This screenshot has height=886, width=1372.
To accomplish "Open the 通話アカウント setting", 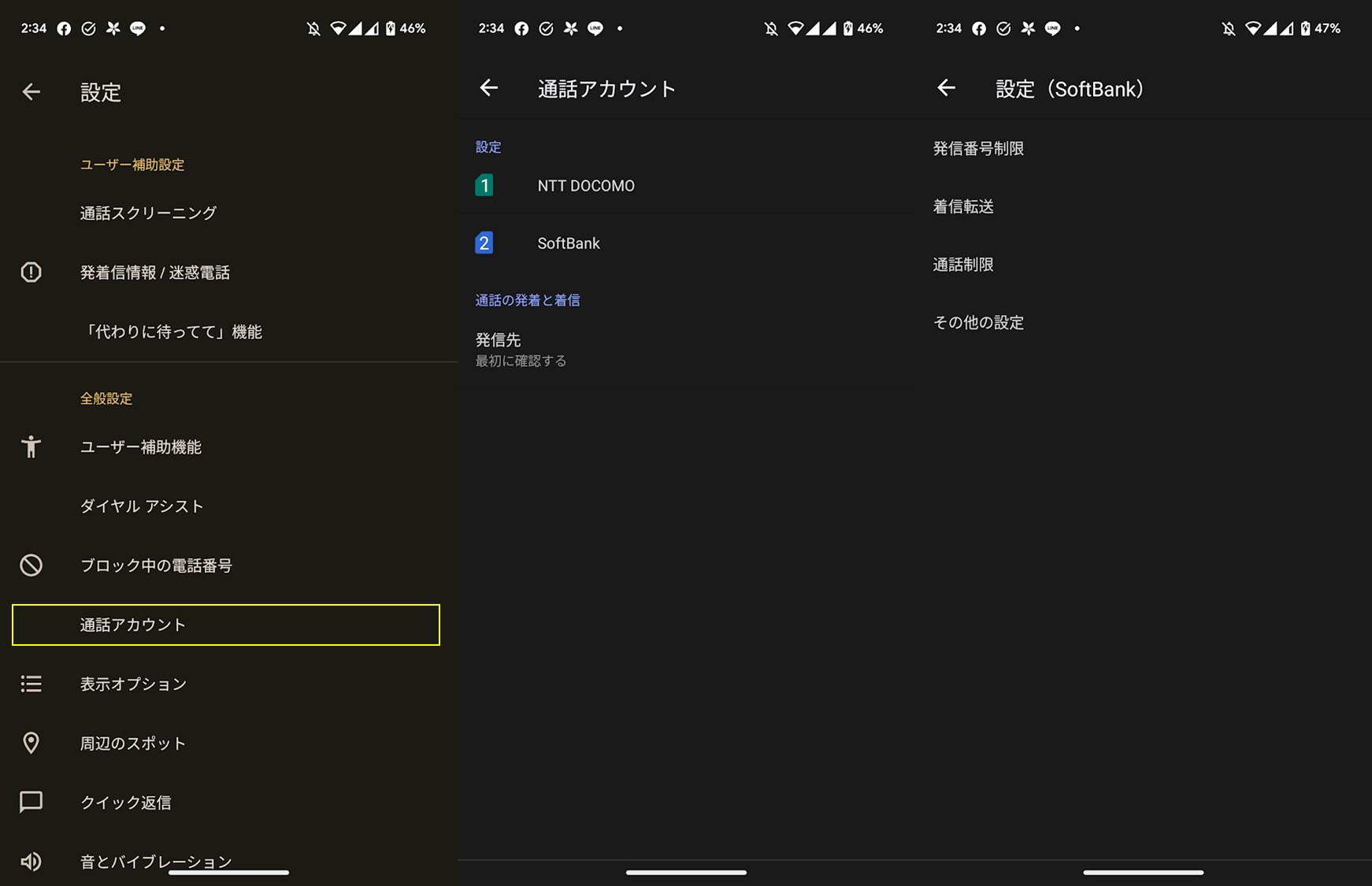I will pyautogui.click(x=226, y=625).
